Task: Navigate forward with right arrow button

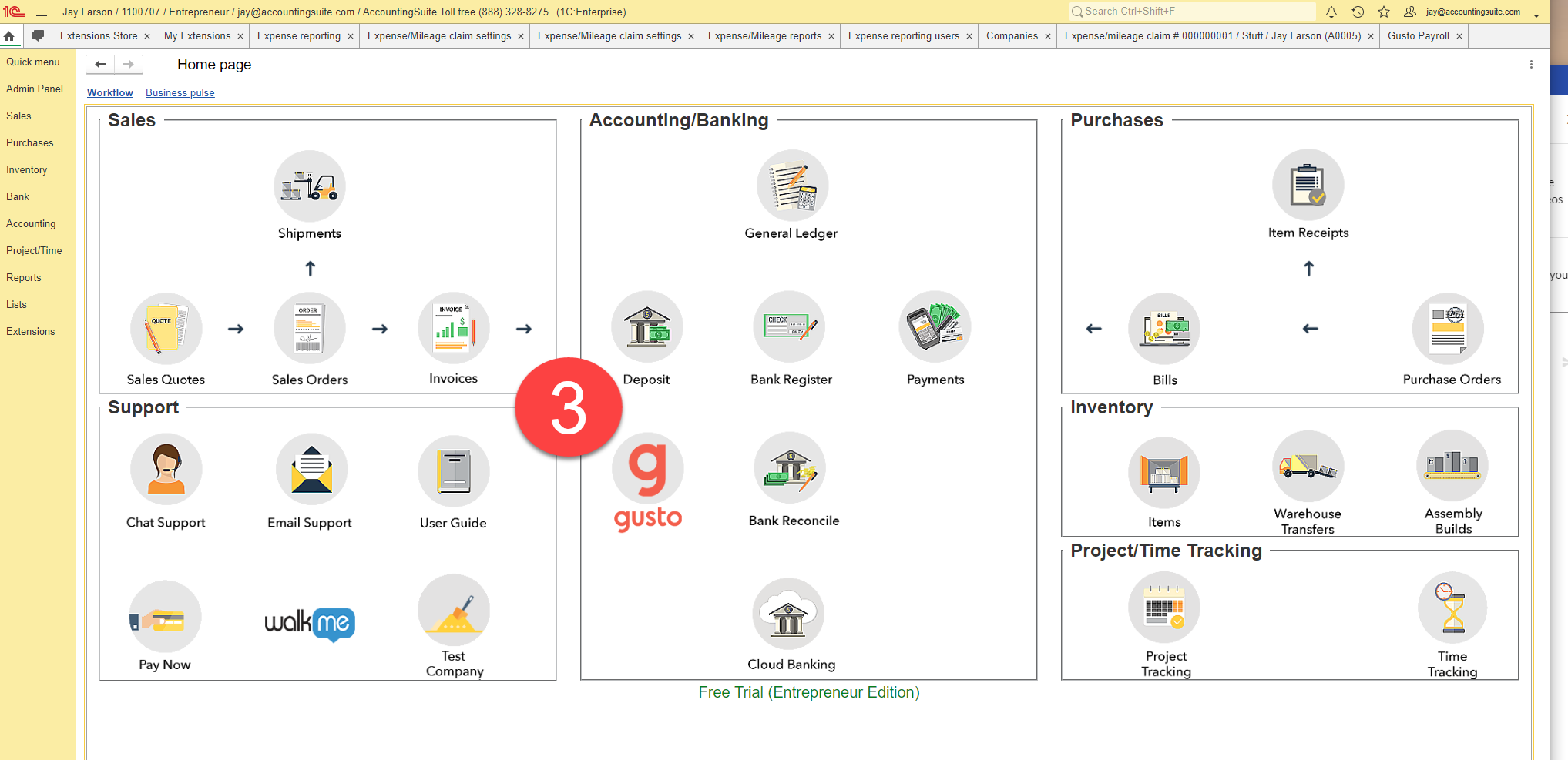Action: (129, 65)
